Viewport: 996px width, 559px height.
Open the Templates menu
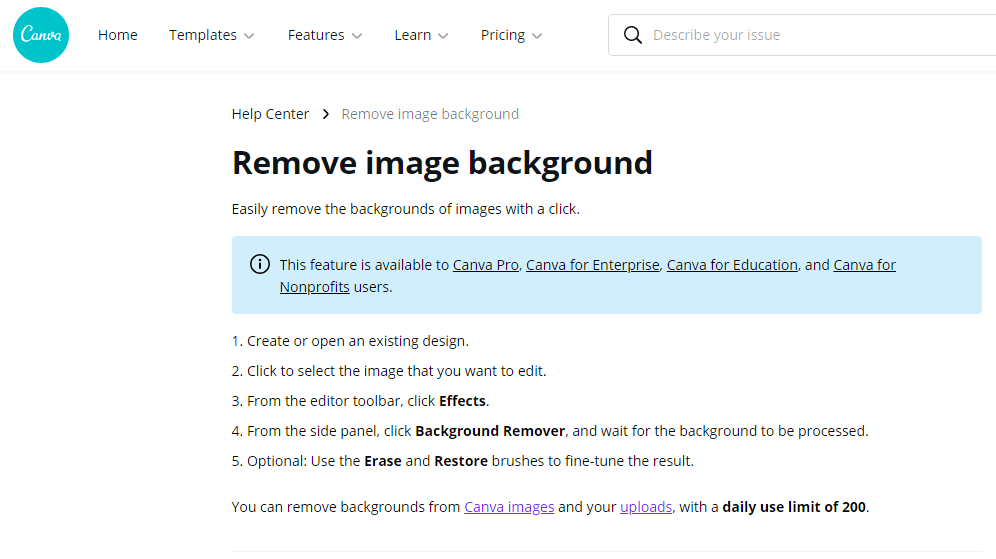[212, 35]
